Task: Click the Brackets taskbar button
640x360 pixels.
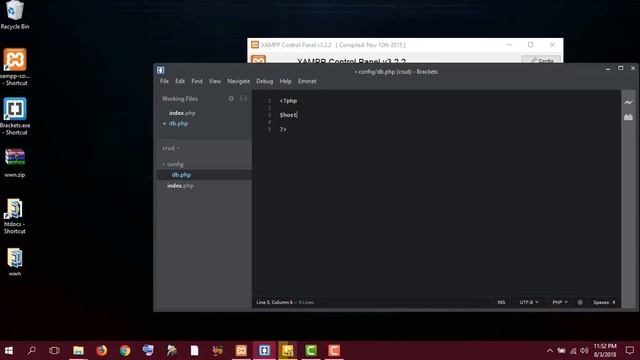Action: click(x=264, y=351)
